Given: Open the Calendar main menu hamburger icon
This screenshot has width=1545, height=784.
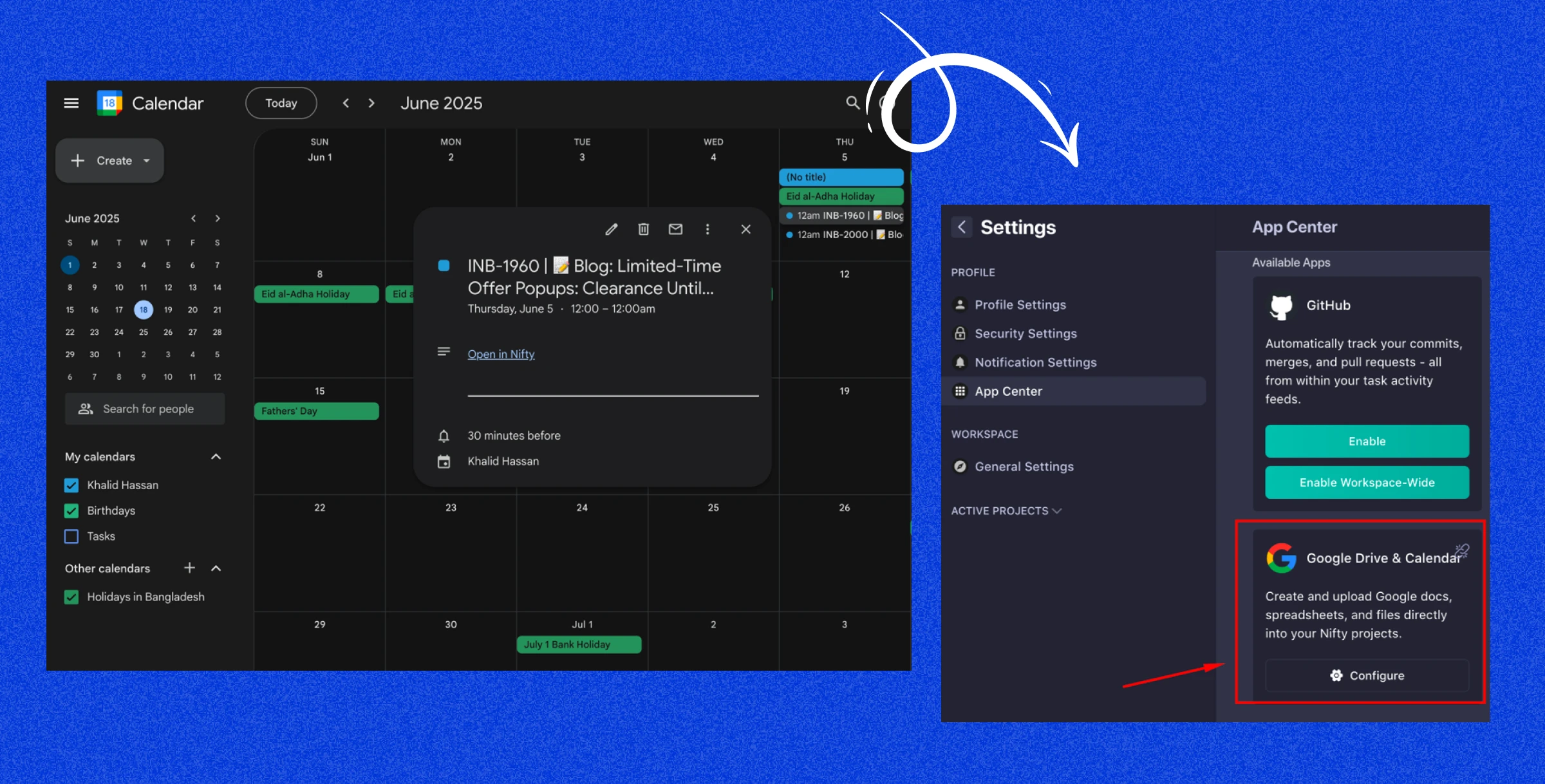Looking at the screenshot, I should pyautogui.click(x=71, y=103).
